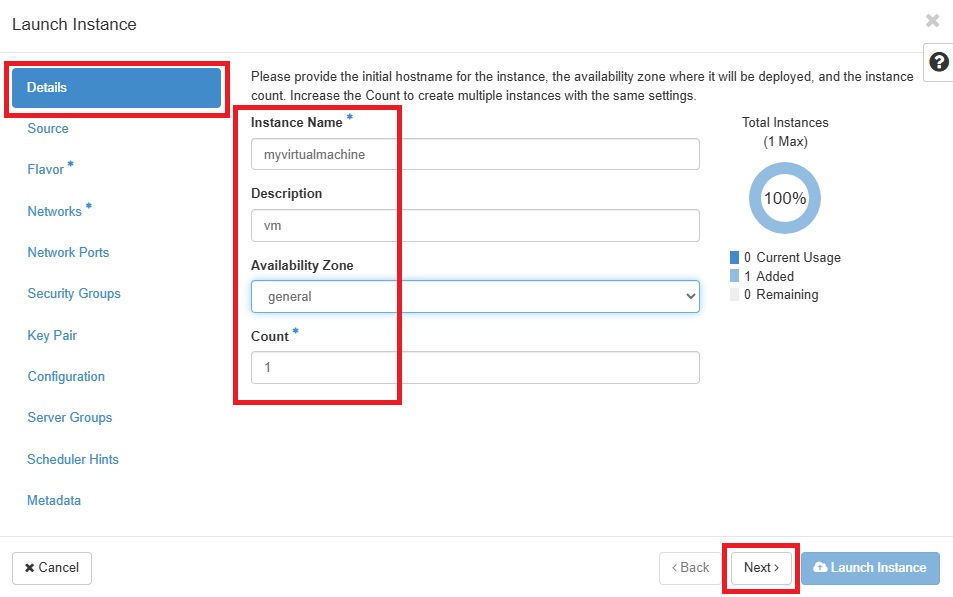Close the Launch Instance dialog
953x597 pixels.
click(932, 21)
